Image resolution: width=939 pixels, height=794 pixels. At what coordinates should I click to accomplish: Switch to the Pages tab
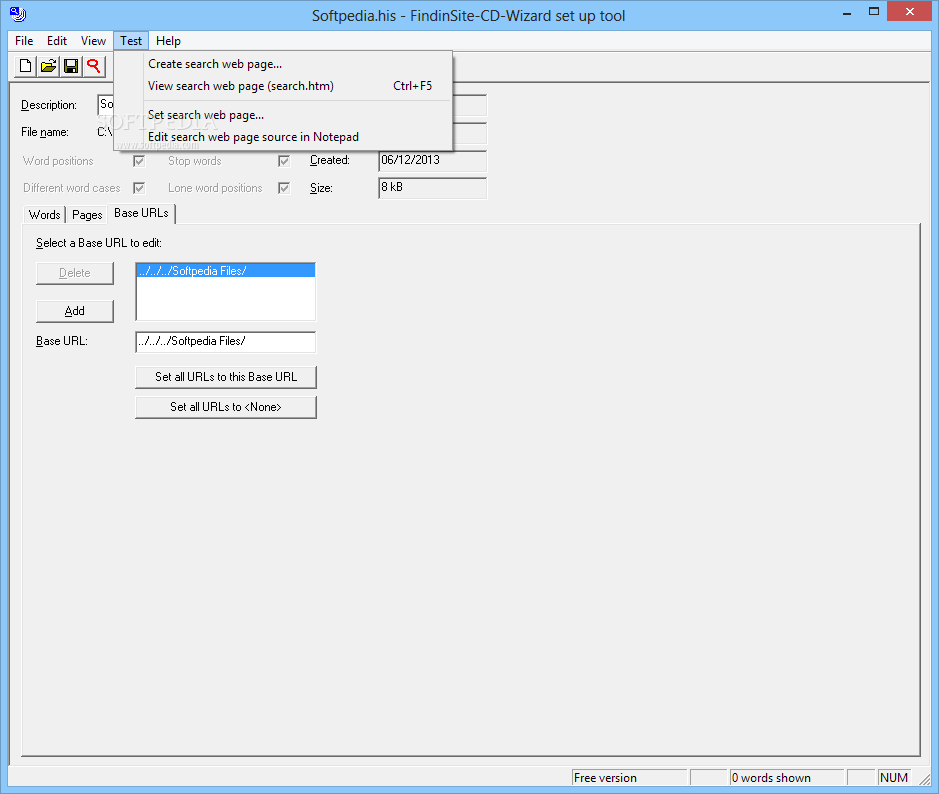pyautogui.click(x=87, y=215)
